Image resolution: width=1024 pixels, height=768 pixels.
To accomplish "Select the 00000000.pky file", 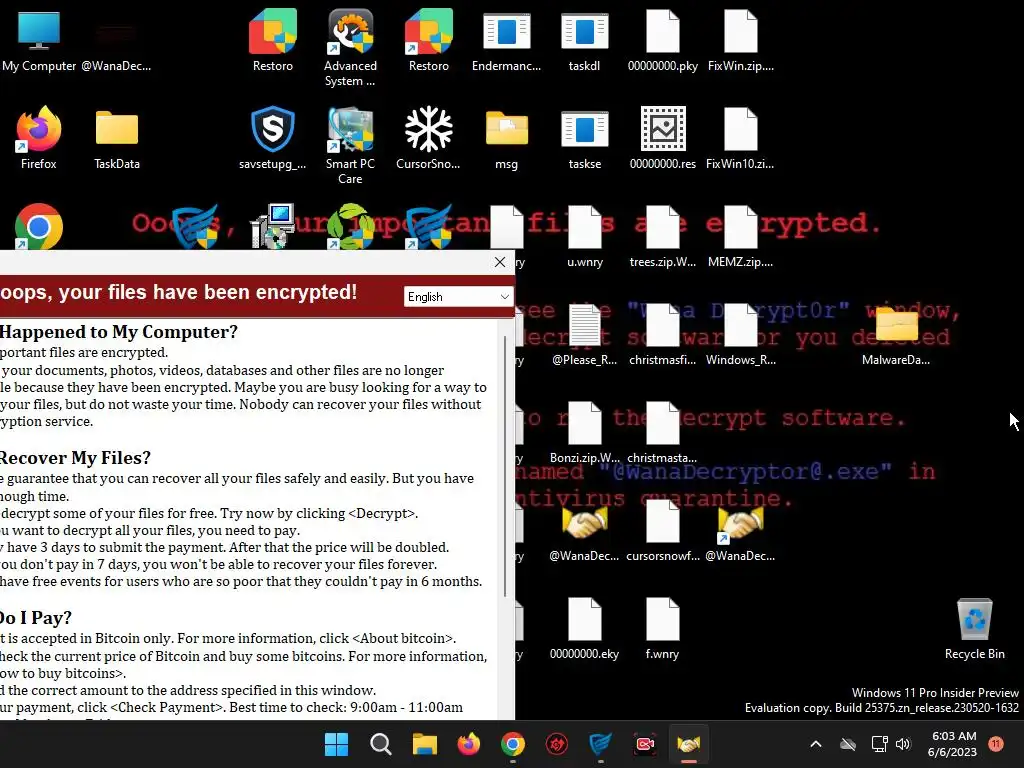I will (x=662, y=41).
